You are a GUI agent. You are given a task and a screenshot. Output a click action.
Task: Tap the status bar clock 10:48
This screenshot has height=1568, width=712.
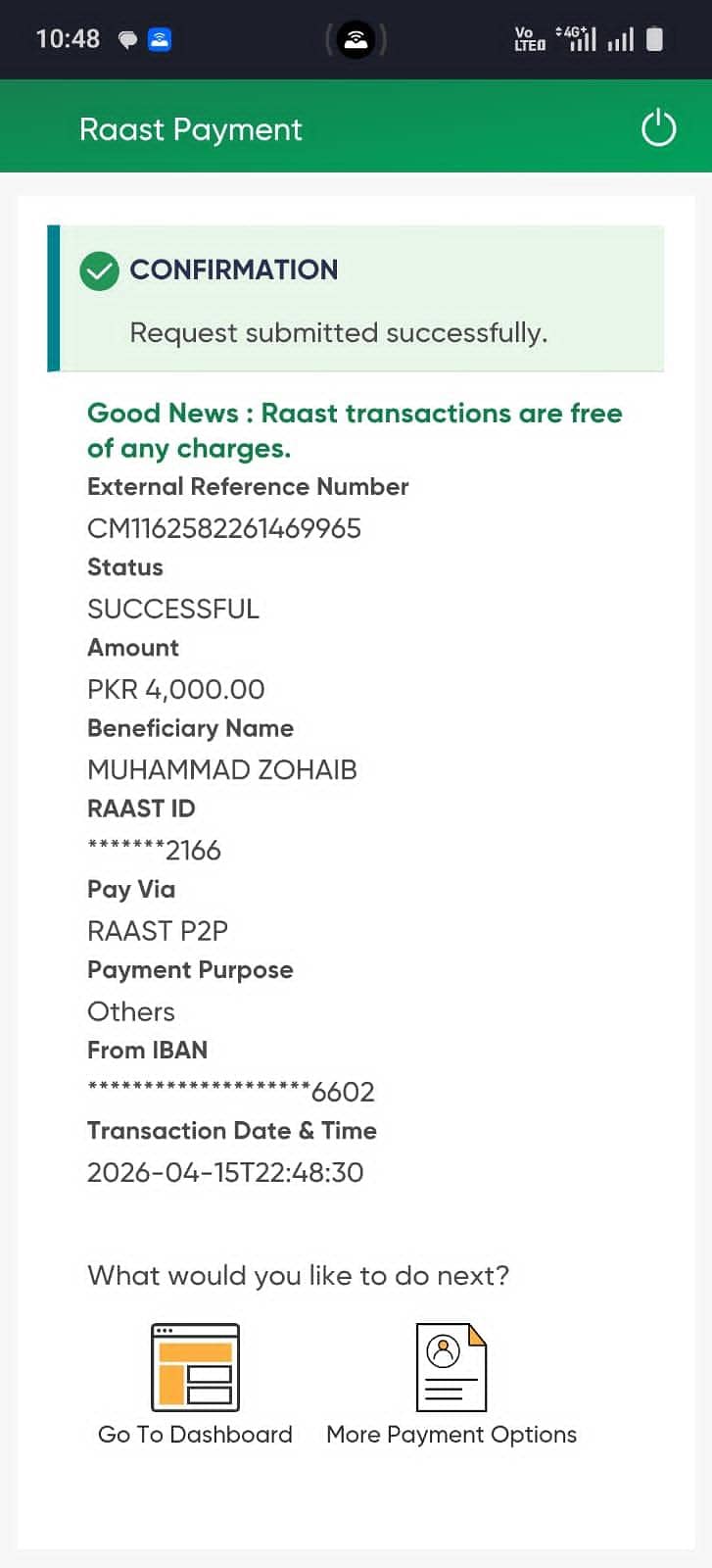click(68, 39)
